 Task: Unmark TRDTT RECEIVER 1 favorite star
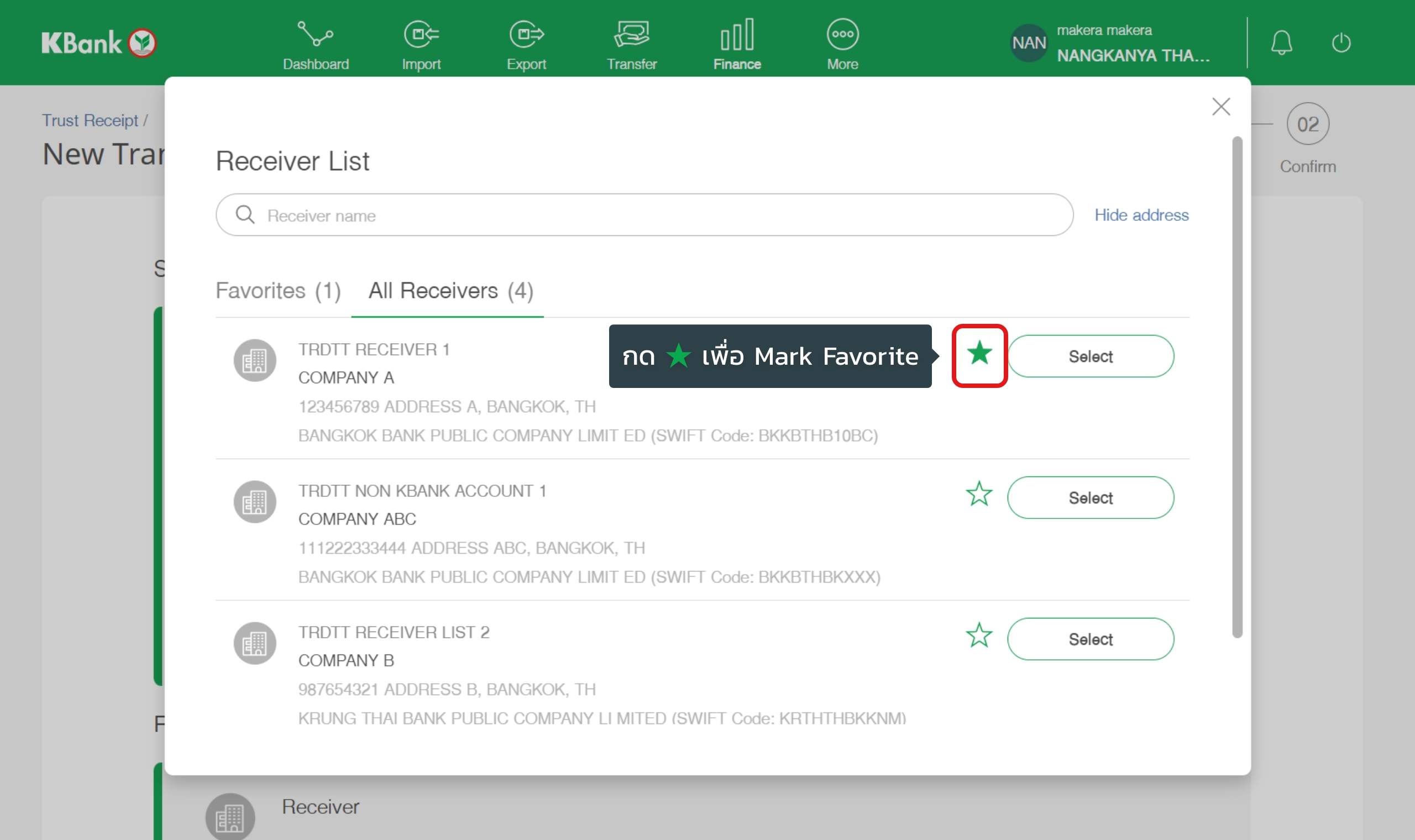point(979,354)
